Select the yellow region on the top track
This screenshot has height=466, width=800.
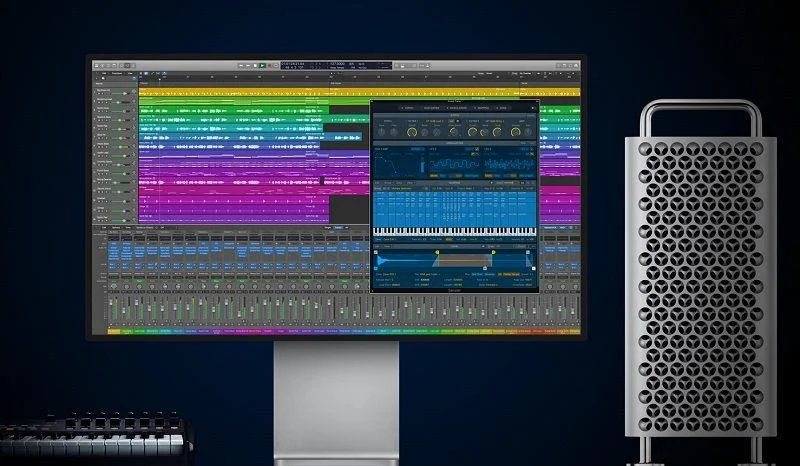point(360,92)
